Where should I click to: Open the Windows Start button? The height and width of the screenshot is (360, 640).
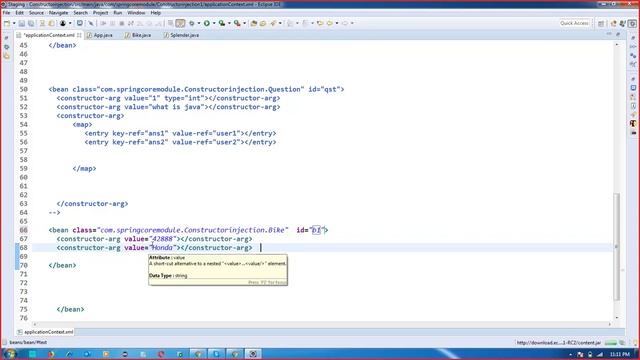(x=10, y=353)
